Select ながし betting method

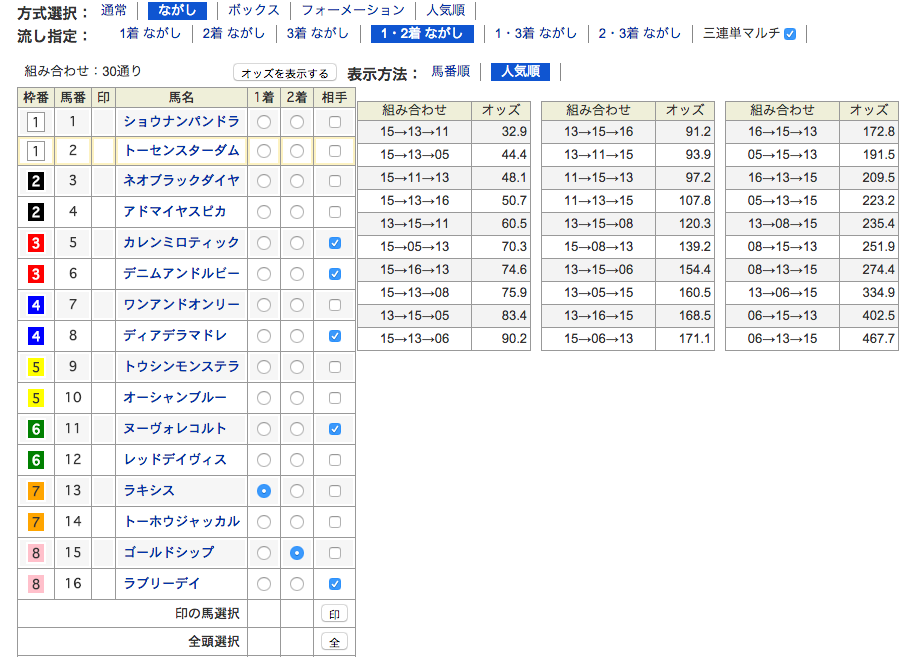[x=177, y=10]
